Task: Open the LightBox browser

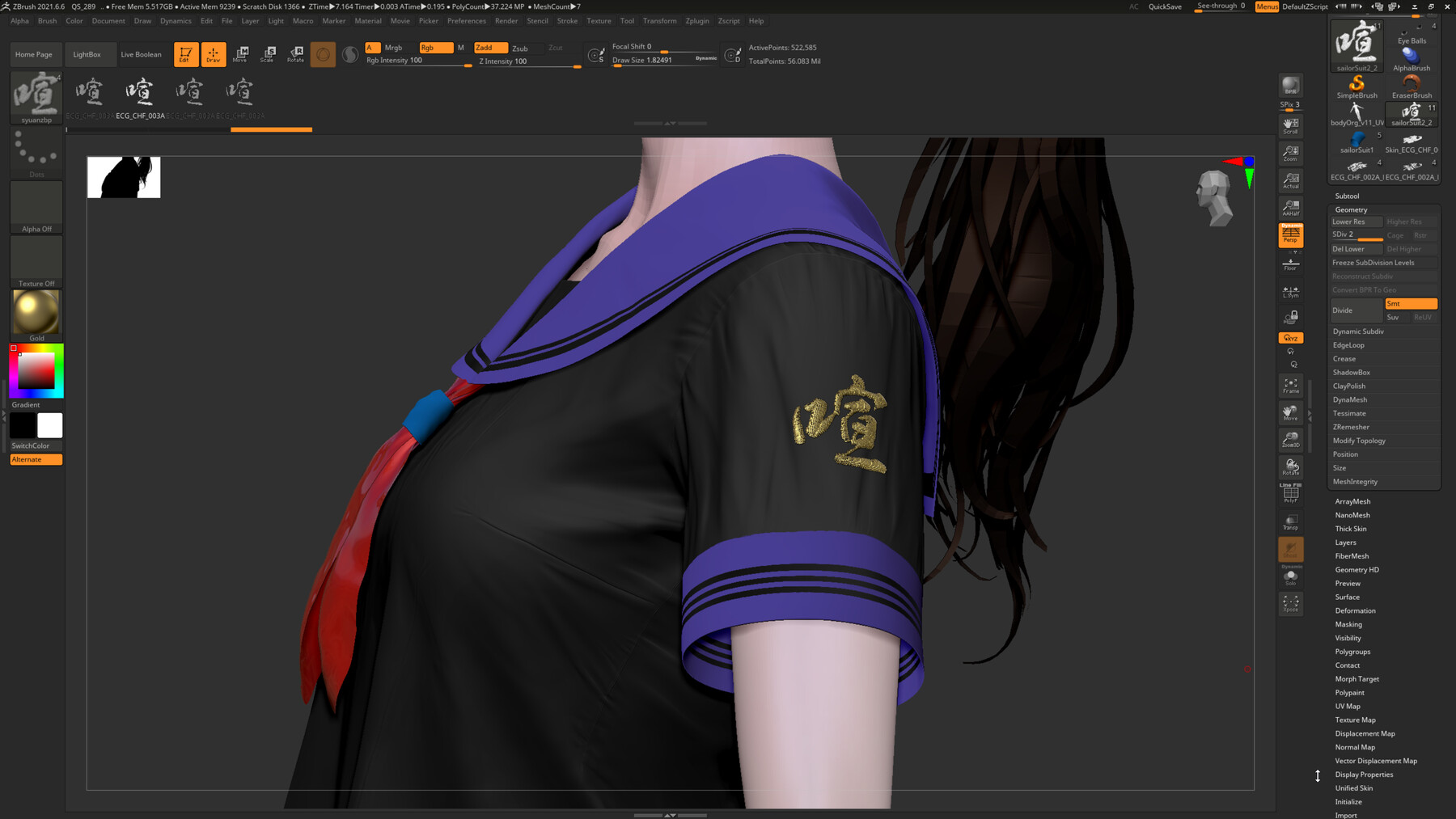Action: coord(89,54)
